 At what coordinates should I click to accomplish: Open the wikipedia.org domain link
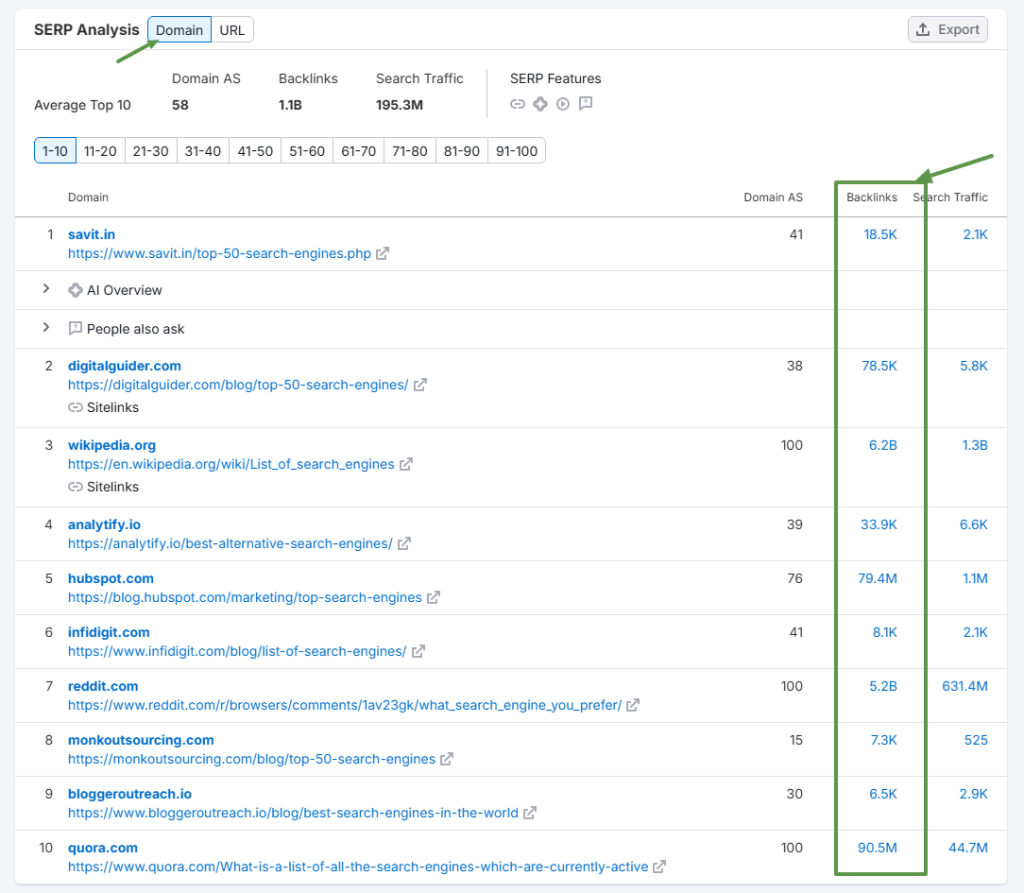tap(112, 445)
